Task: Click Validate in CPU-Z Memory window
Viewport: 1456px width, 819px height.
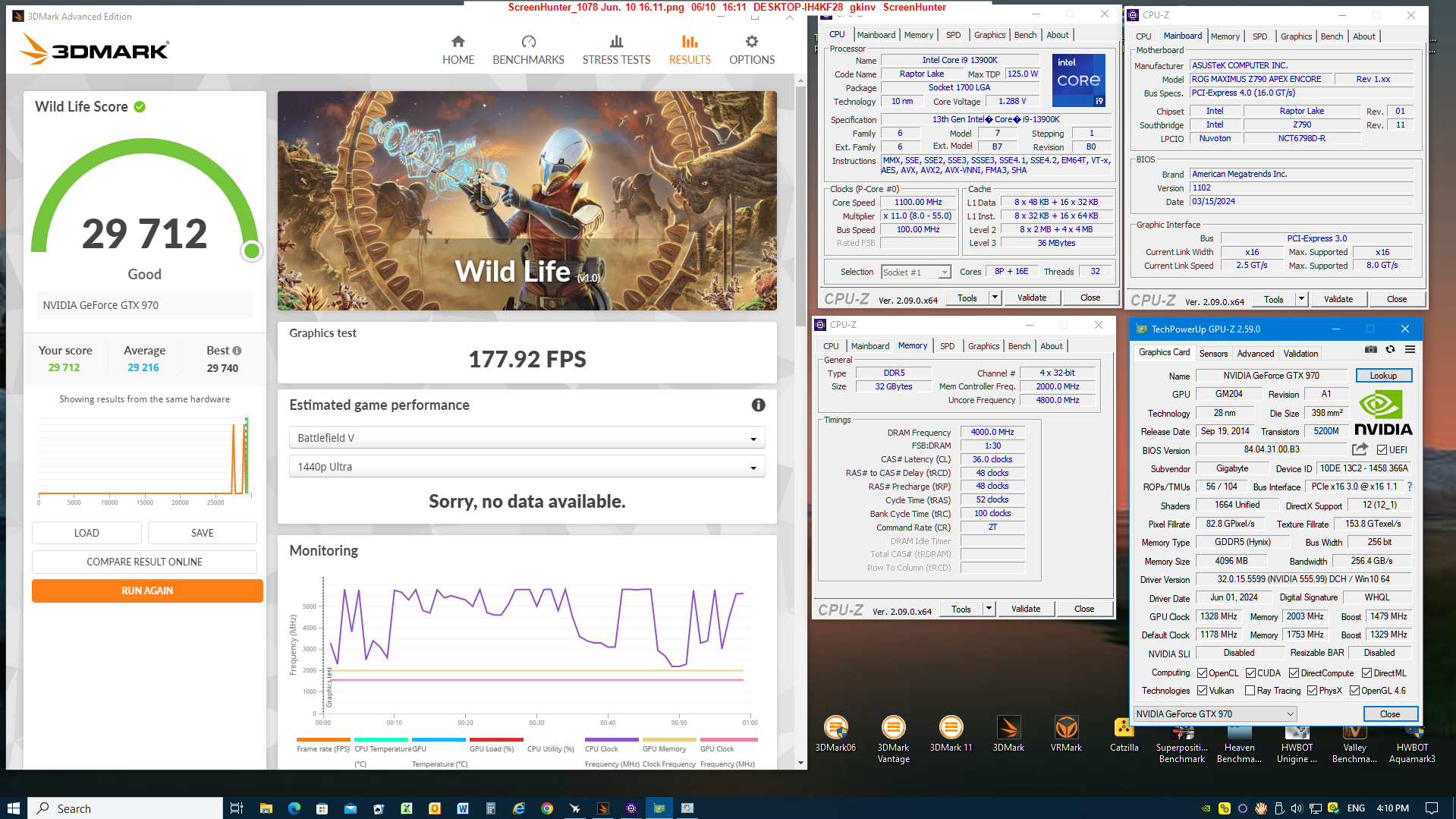Action: coord(1026,609)
